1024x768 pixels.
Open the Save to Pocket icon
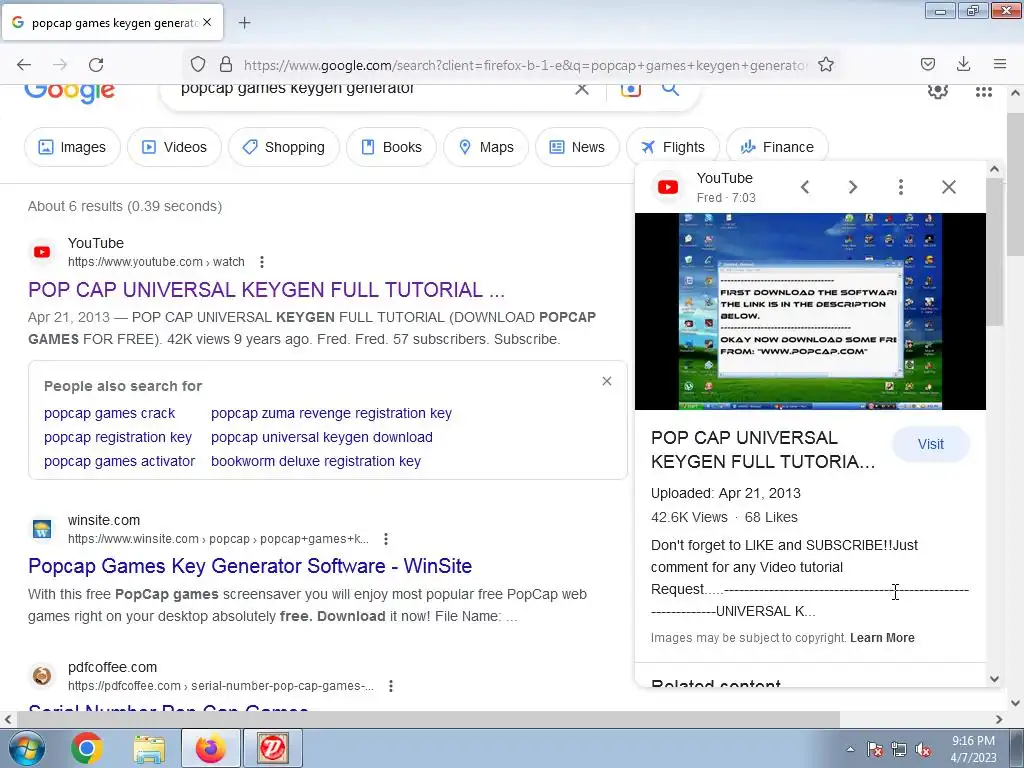[927, 64]
